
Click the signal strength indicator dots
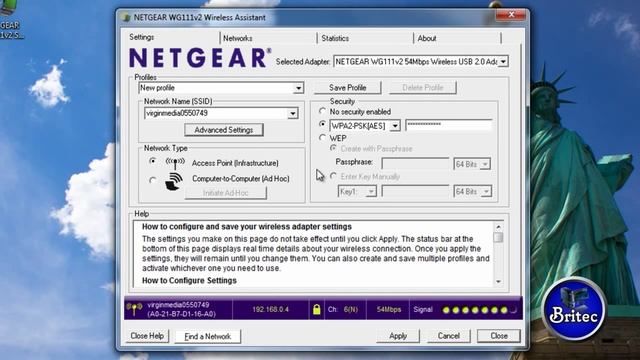[x=480, y=310]
